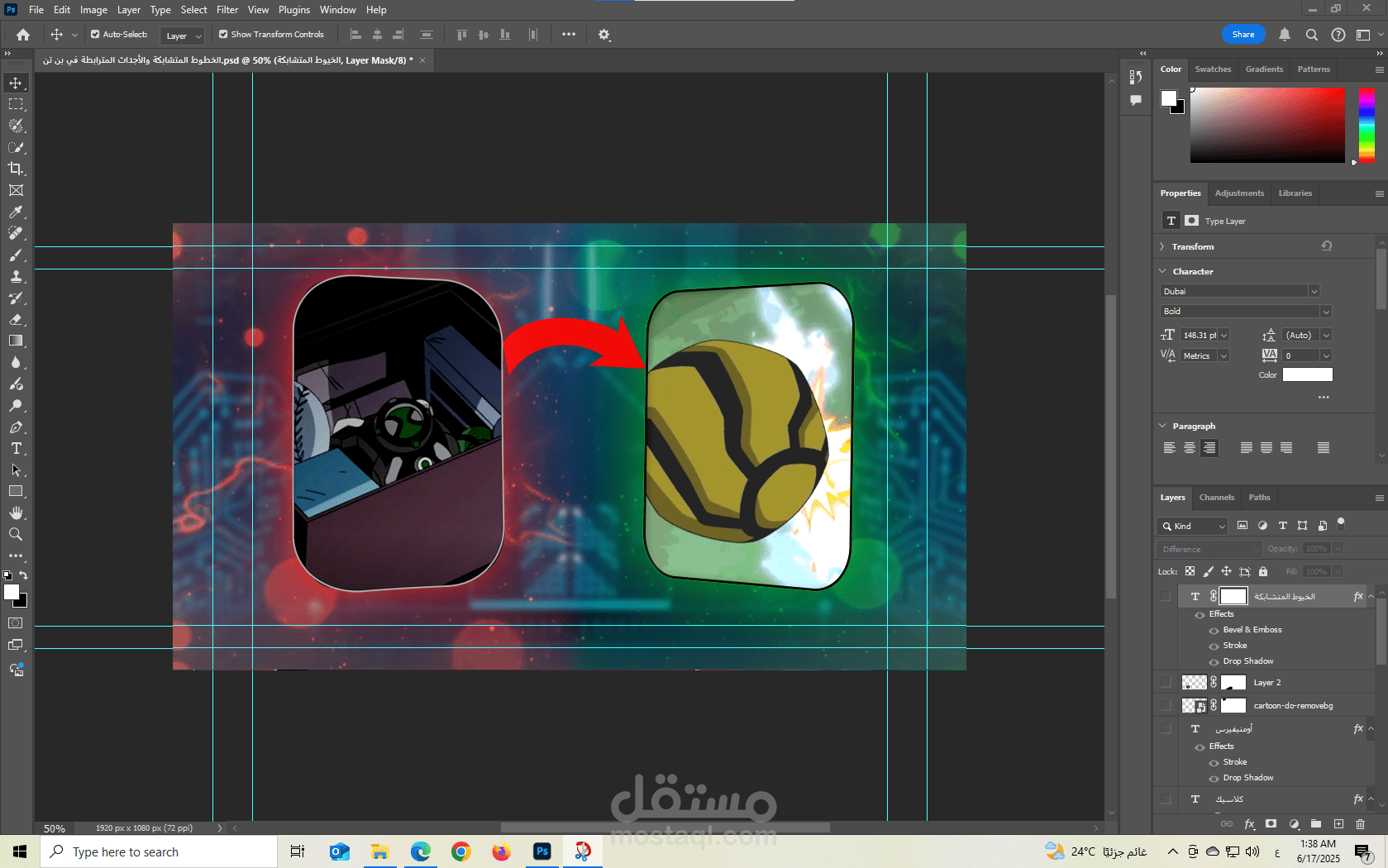Toggle Show Transform Controls checkbox
Image resolution: width=1388 pixels, height=868 pixels.
click(x=223, y=35)
